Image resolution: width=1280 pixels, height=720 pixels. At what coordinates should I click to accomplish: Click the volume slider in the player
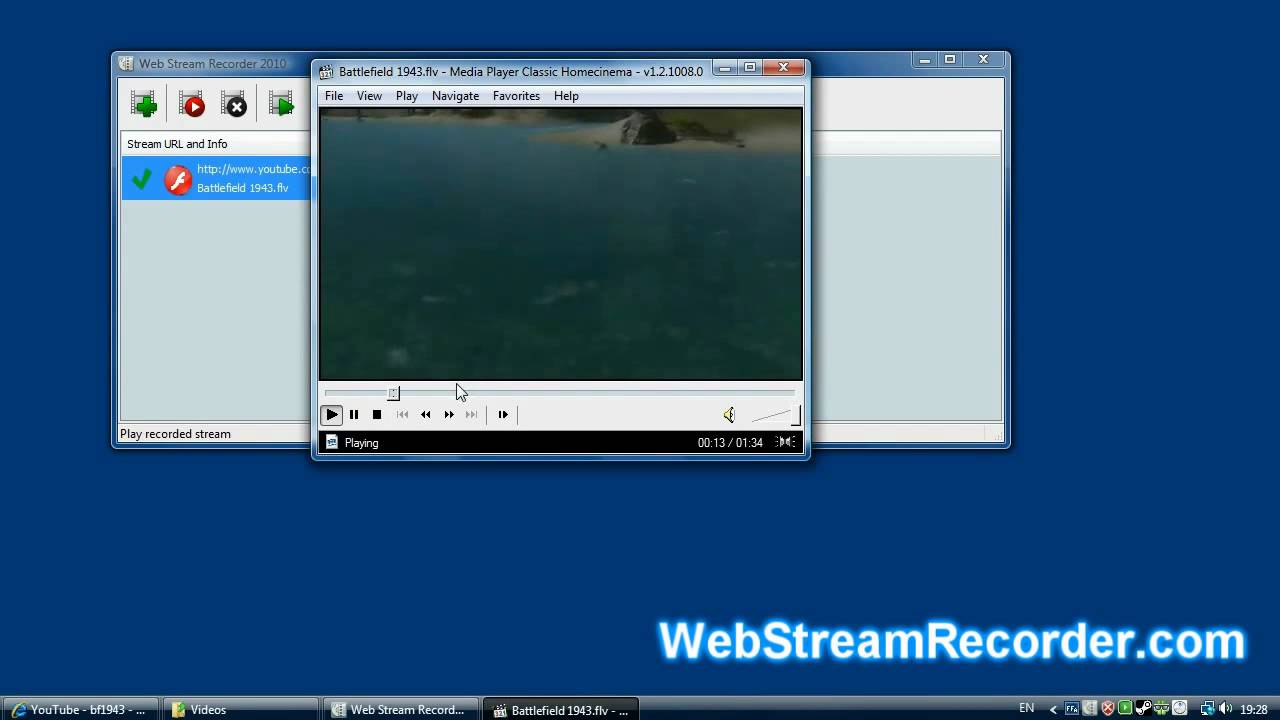(774, 415)
